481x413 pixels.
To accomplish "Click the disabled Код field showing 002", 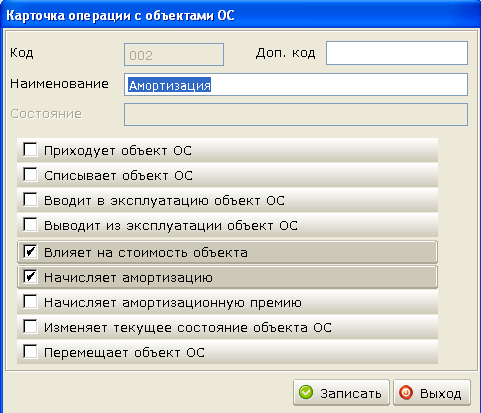I will [x=174, y=54].
